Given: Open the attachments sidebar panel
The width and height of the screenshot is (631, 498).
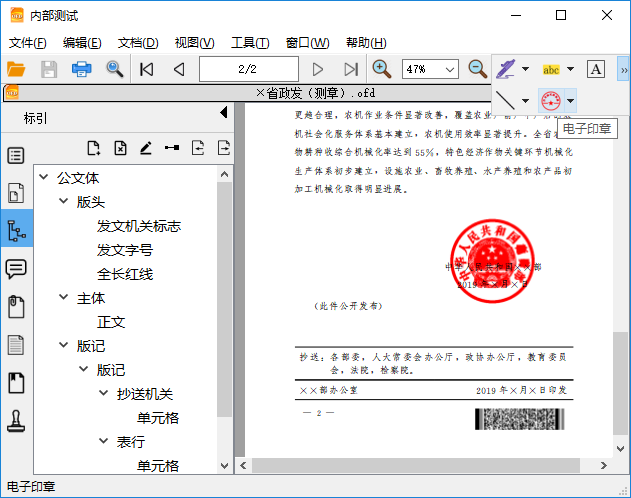Looking at the screenshot, I should [x=16, y=306].
